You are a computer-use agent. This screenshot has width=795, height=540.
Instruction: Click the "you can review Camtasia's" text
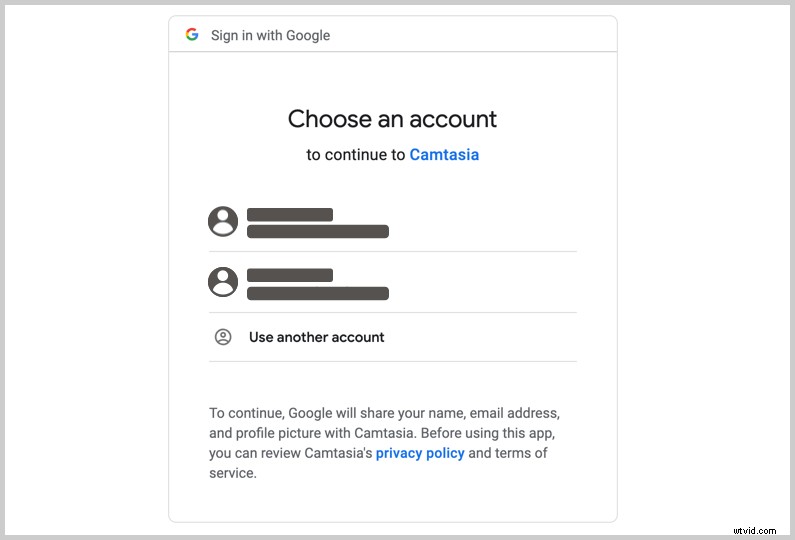[x=291, y=453]
